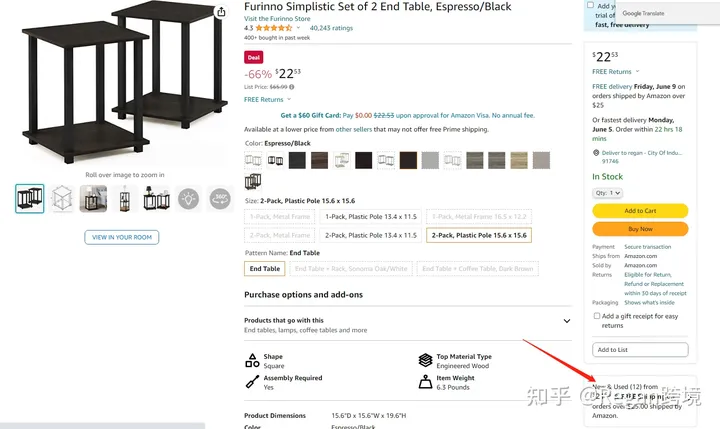
Task: Click the Deal badge
Action: [254, 58]
